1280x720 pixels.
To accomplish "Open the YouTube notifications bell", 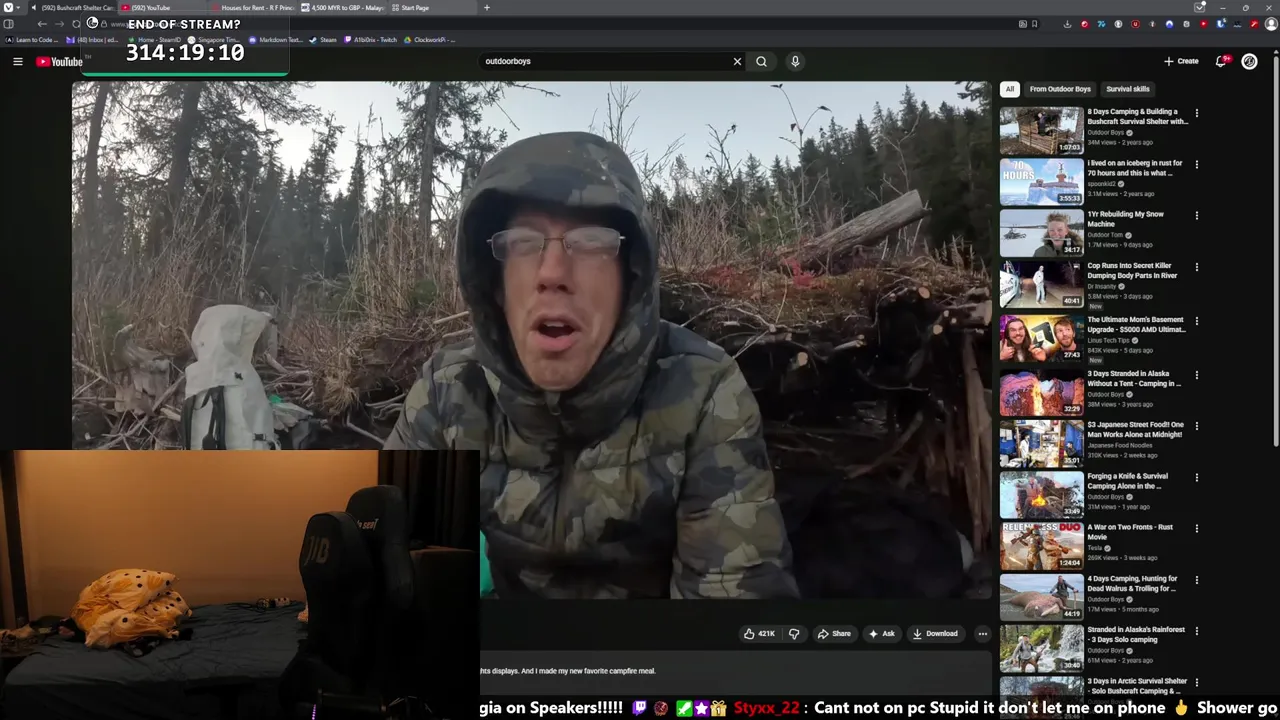I will tap(1221, 61).
